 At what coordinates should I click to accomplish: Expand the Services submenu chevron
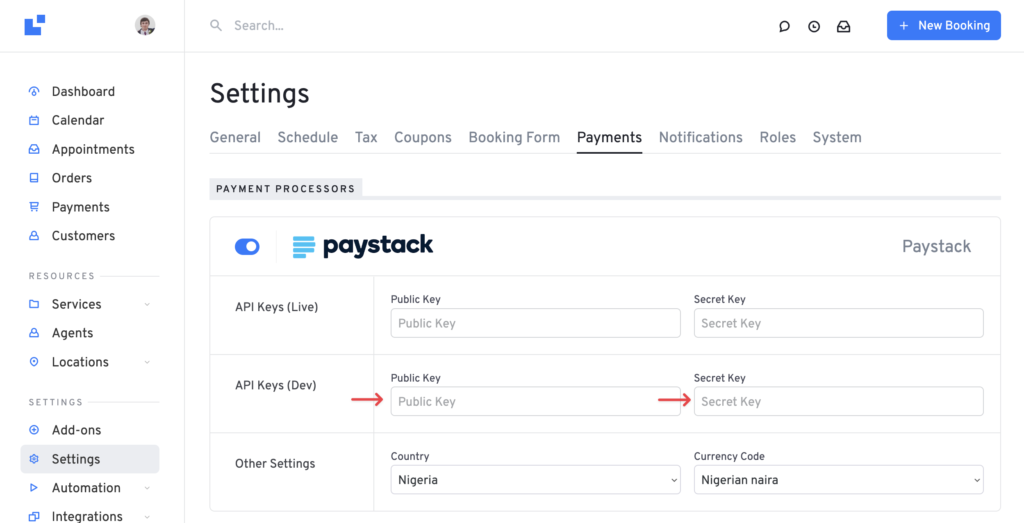(x=147, y=304)
